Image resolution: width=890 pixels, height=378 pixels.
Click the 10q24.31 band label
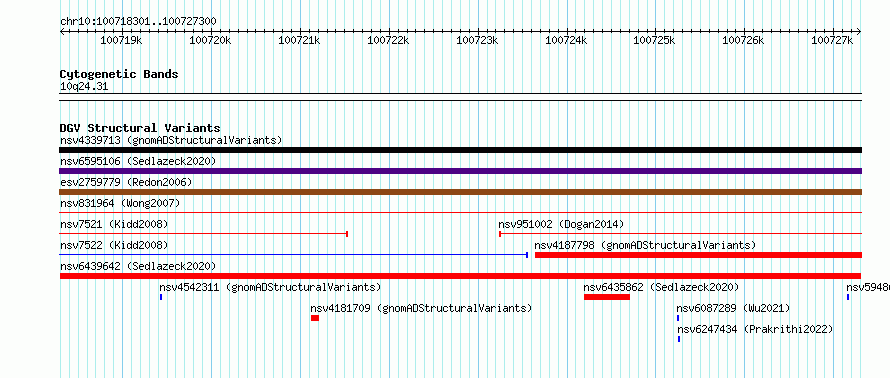coord(84,87)
